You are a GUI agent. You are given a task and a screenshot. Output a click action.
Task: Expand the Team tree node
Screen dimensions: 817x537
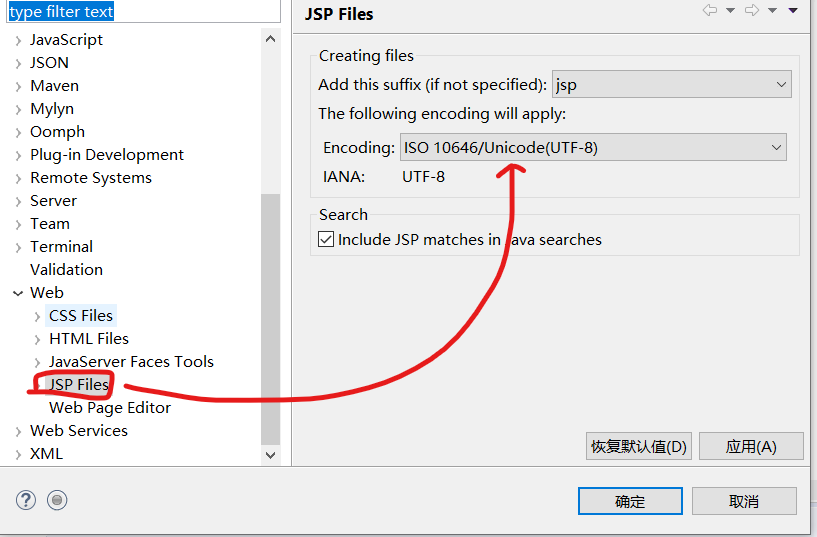tap(18, 224)
